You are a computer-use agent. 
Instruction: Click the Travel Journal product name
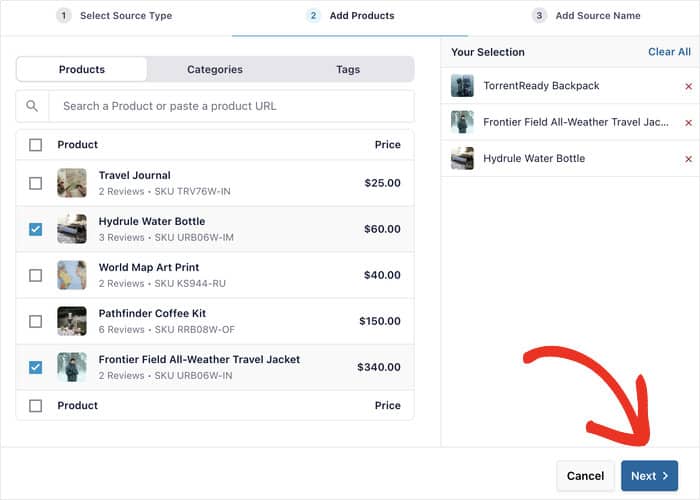(134, 175)
